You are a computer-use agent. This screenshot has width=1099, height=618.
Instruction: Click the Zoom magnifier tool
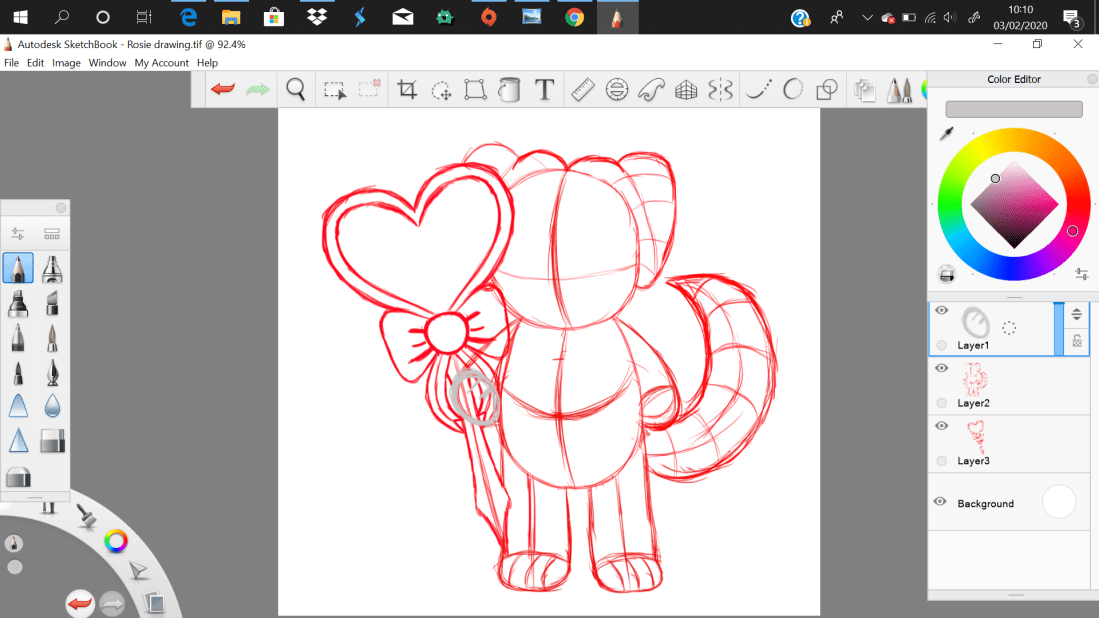tap(296, 90)
